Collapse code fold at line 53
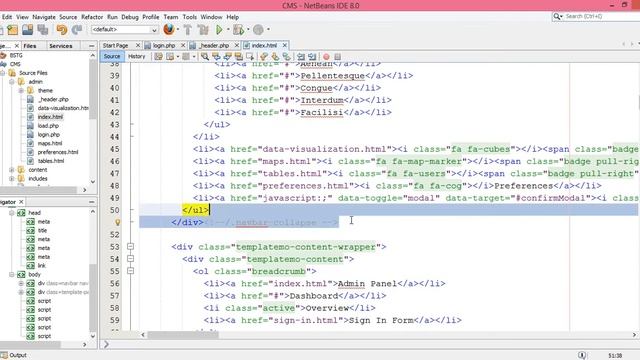Image resolution: width=640 pixels, height=360 pixels. (130, 247)
